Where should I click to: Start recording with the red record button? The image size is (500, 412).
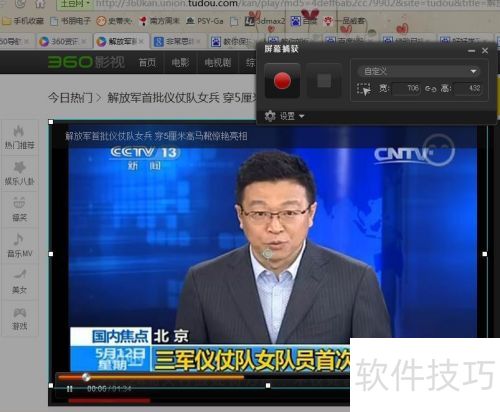[282, 81]
